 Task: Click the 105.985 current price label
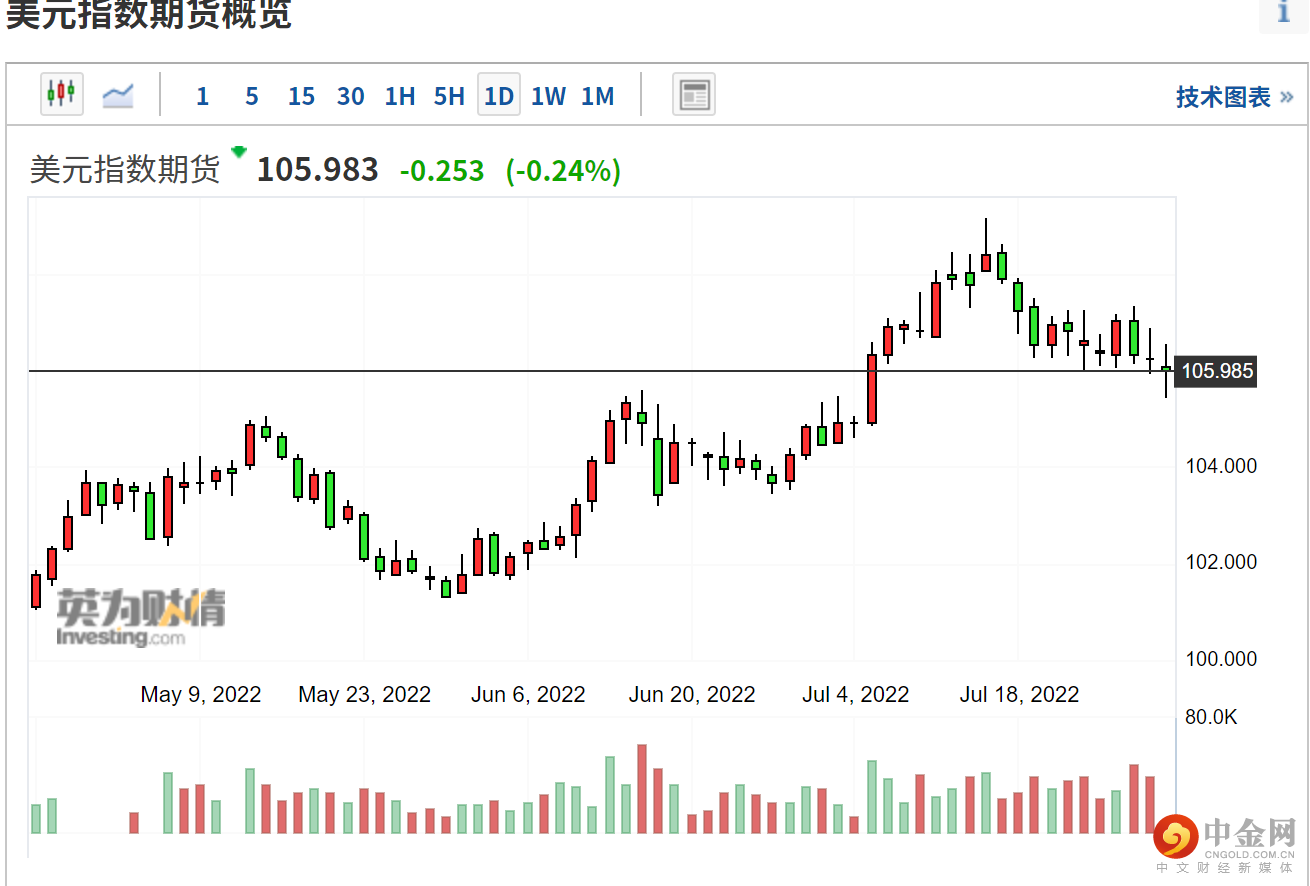pyautogui.click(x=1216, y=372)
